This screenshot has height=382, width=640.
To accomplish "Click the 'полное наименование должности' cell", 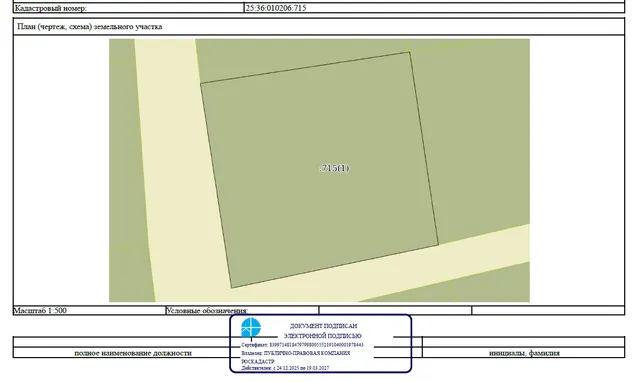I will coord(133,353).
